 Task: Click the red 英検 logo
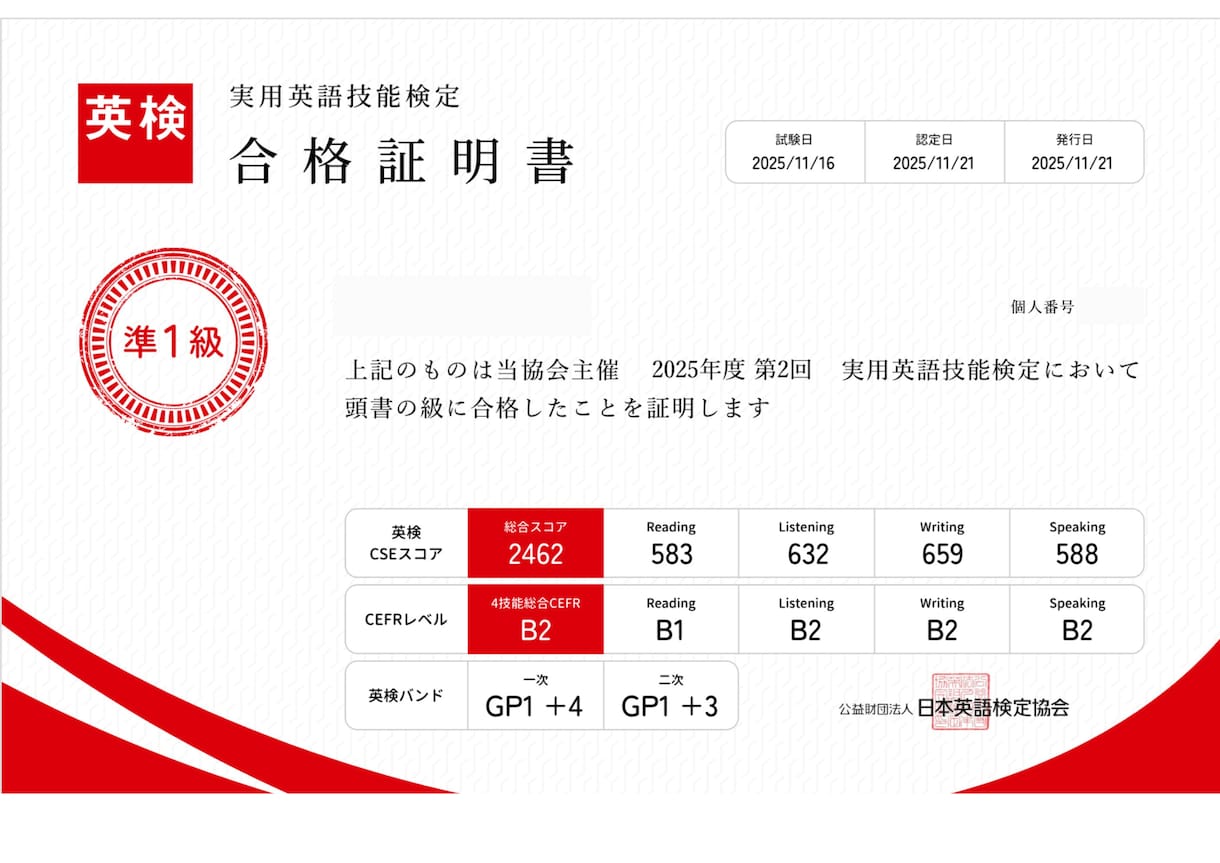coord(135,133)
